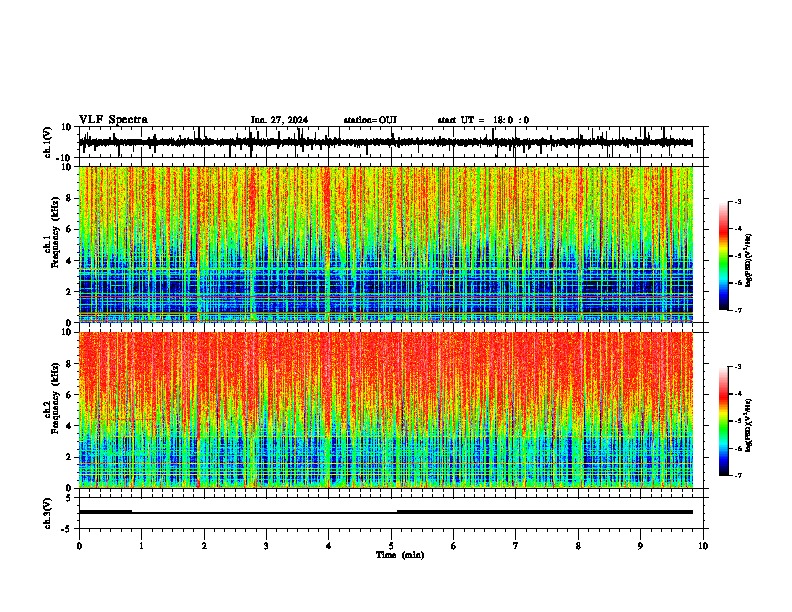Click the "1" tick on the time axis
Screen dimensions: 792x612
[x=141, y=546]
